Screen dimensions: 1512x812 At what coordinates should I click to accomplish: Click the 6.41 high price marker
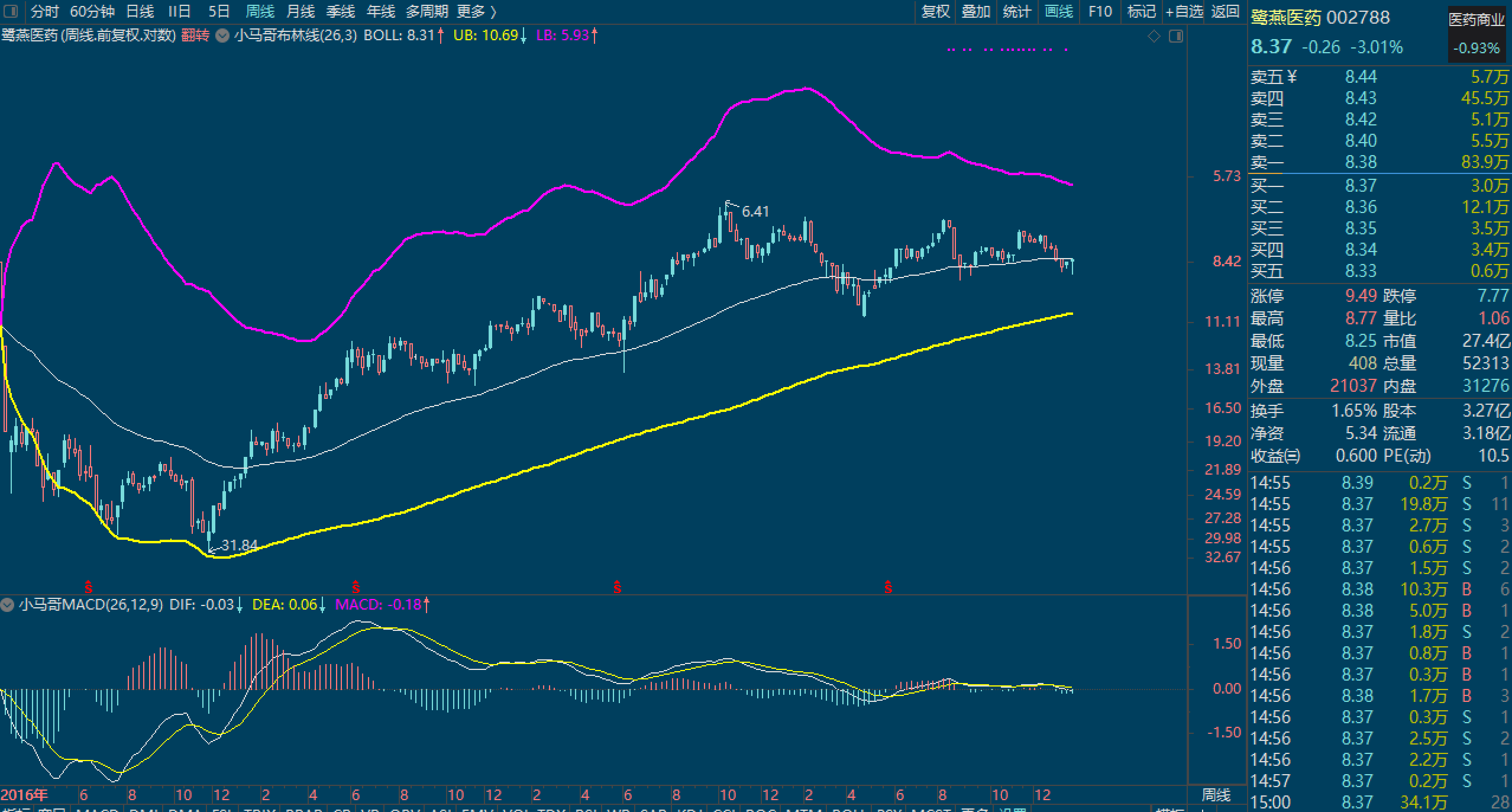[x=755, y=211]
